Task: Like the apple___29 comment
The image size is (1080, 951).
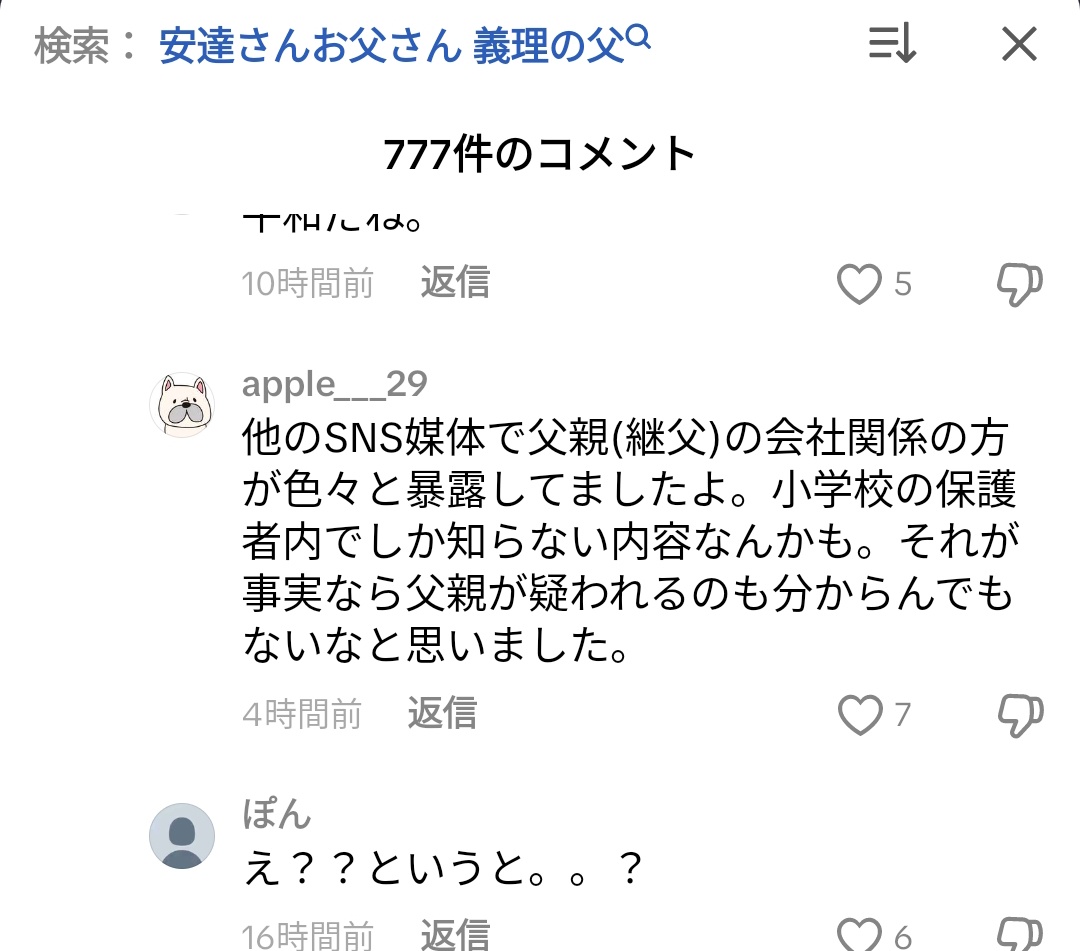Action: point(860,714)
